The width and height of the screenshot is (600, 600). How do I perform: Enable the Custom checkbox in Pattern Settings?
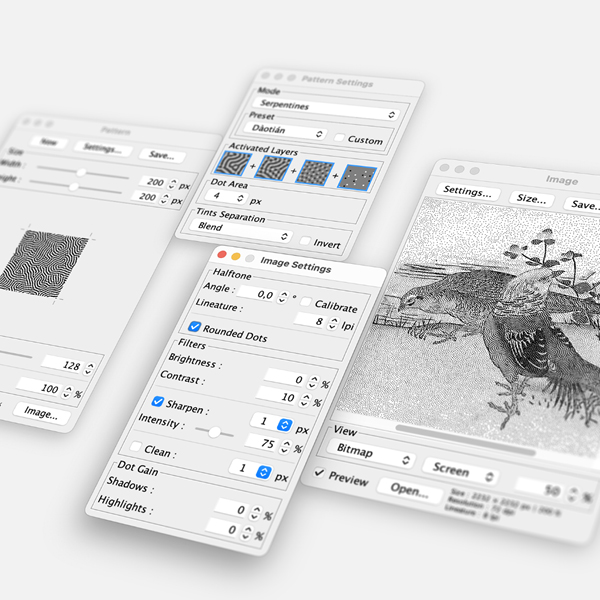coord(339,138)
